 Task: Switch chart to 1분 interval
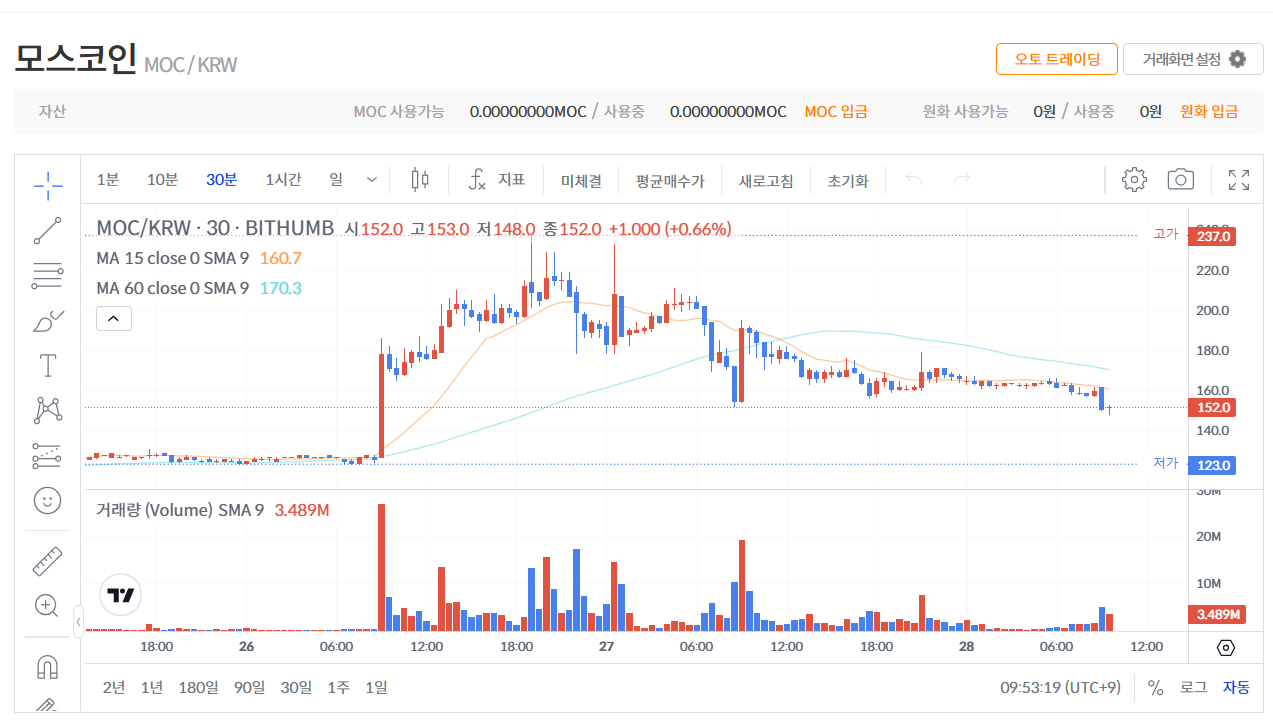tap(107, 180)
